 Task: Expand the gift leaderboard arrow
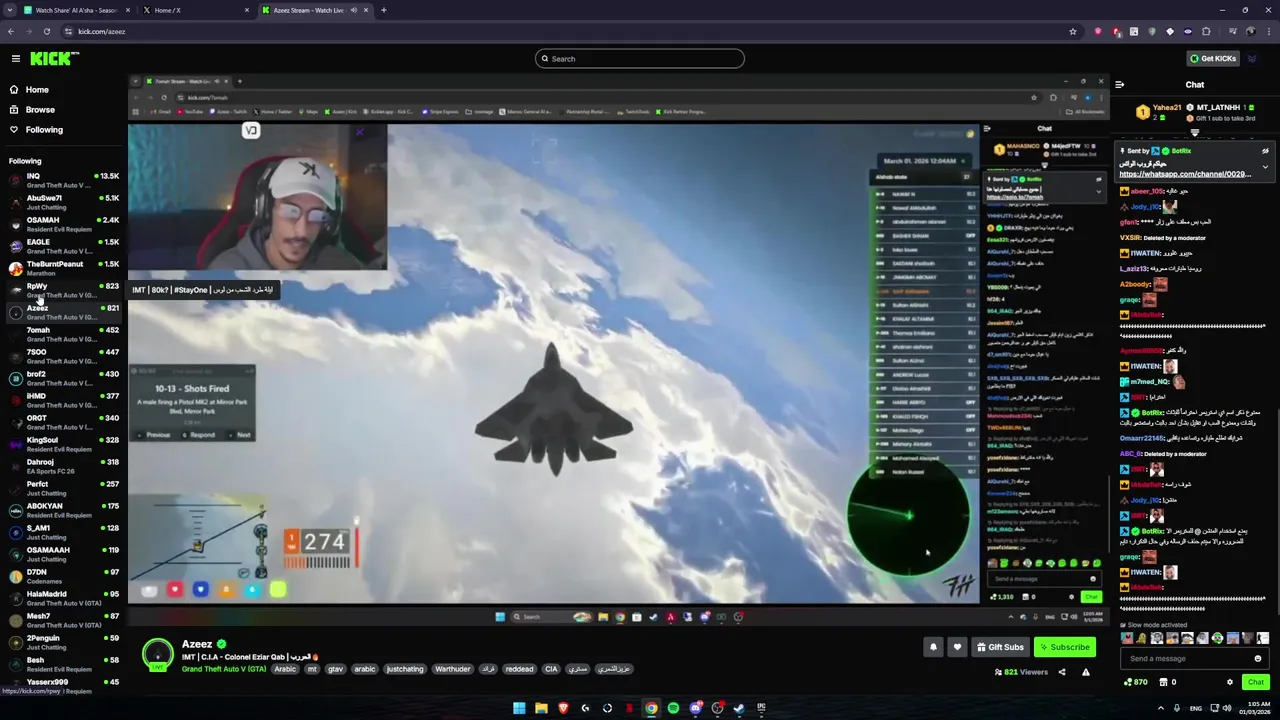pos(1195,133)
